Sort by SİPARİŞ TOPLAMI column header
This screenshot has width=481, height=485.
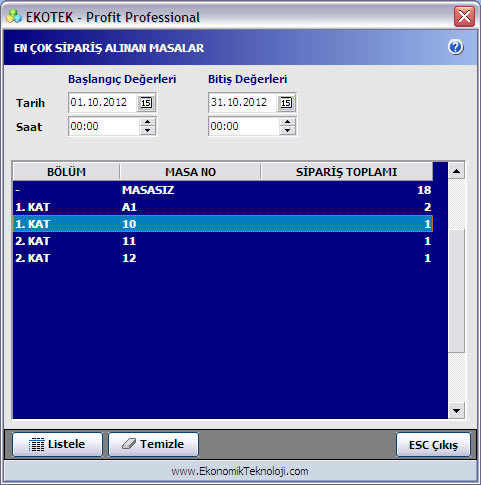click(347, 172)
